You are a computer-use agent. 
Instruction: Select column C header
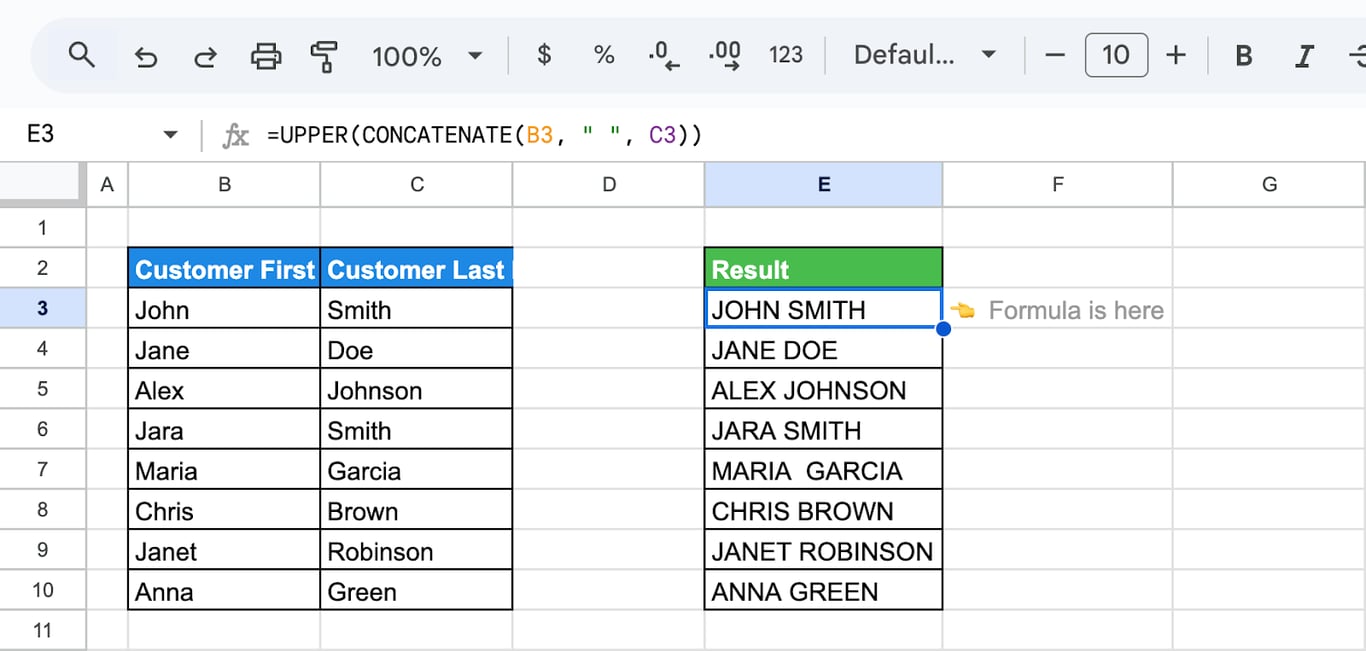click(417, 185)
